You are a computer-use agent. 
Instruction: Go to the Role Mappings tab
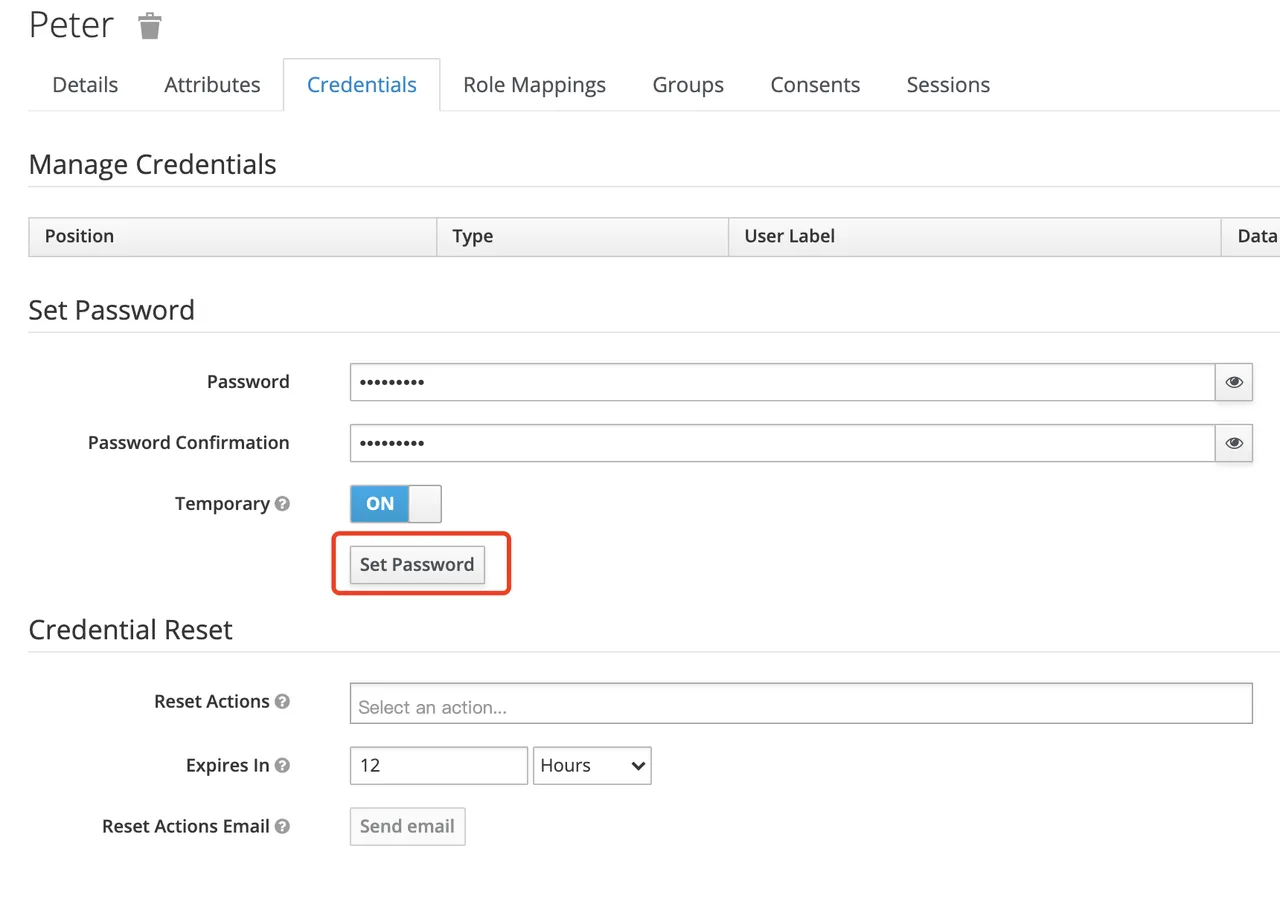click(x=534, y=85)
